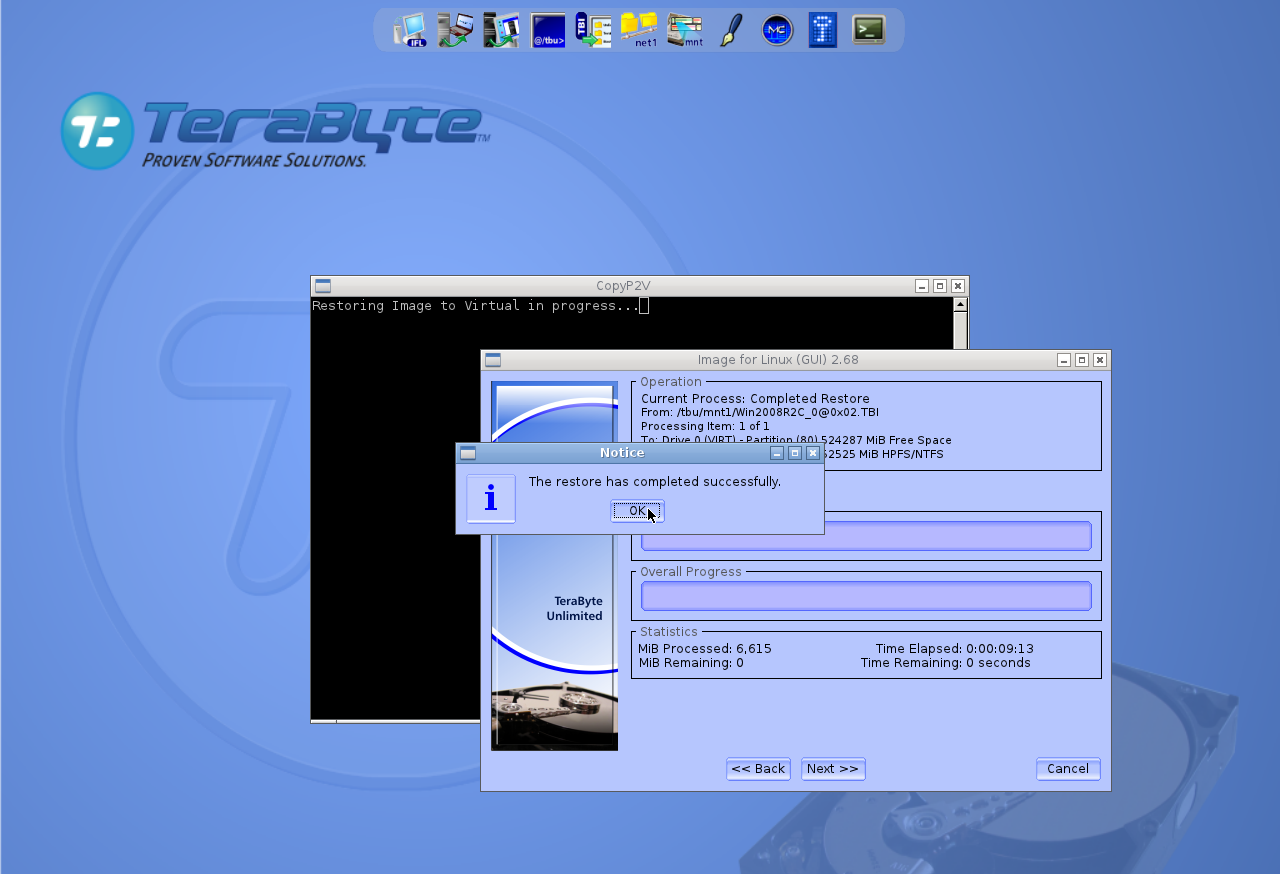Open the CopyP2V window menu icon
This screenshot has height=874, width=1280.
click(323, 286)
